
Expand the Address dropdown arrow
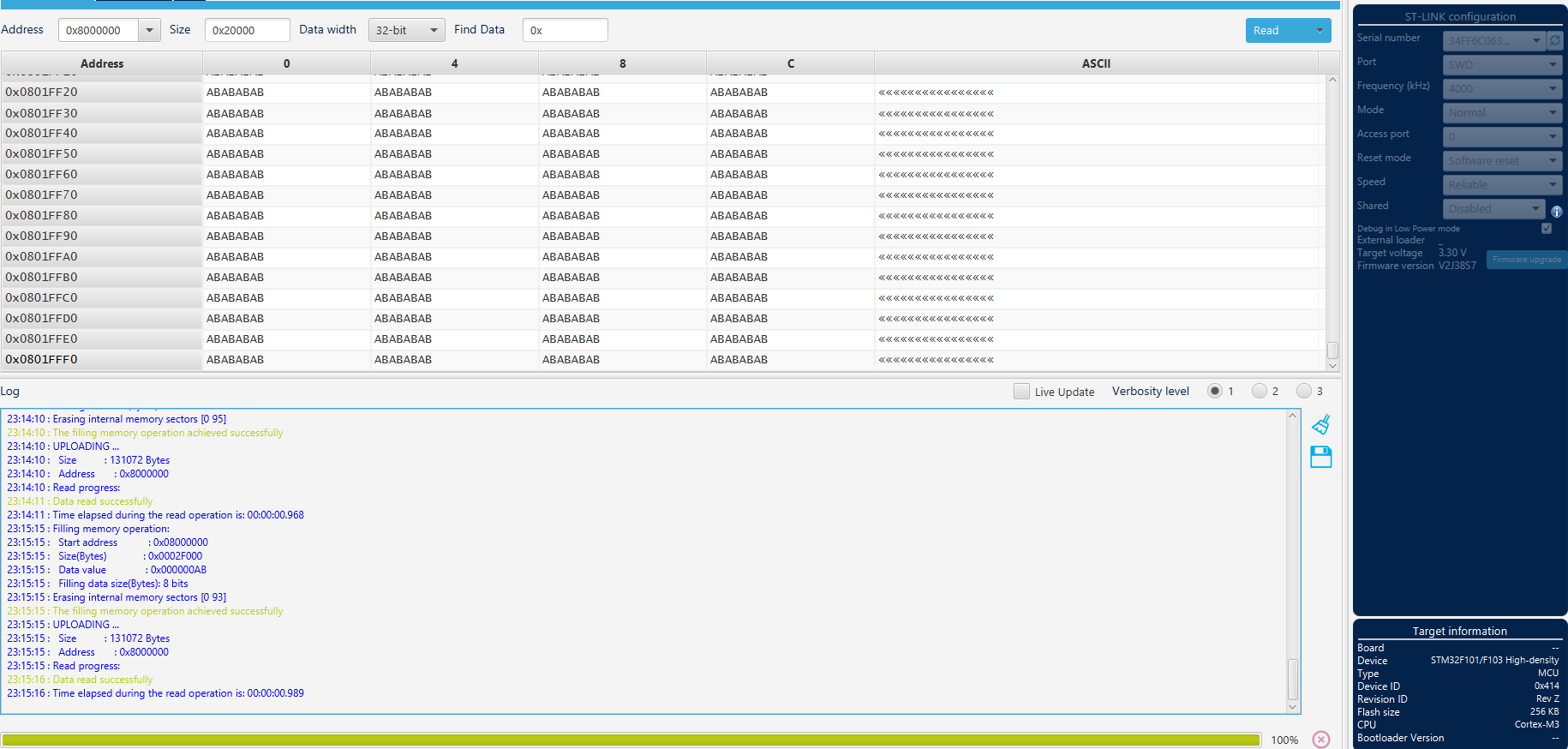pos(149,30)
